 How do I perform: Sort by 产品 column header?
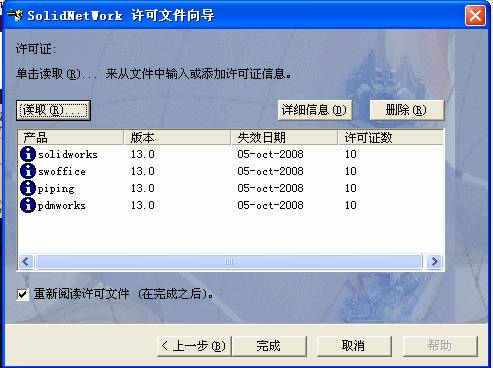point(71,137)
